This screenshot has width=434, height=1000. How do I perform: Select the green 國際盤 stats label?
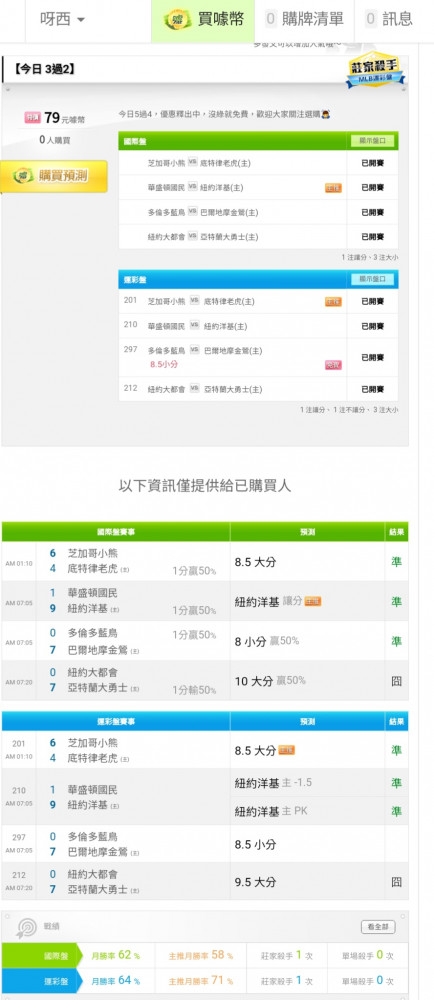click(40, 956)
